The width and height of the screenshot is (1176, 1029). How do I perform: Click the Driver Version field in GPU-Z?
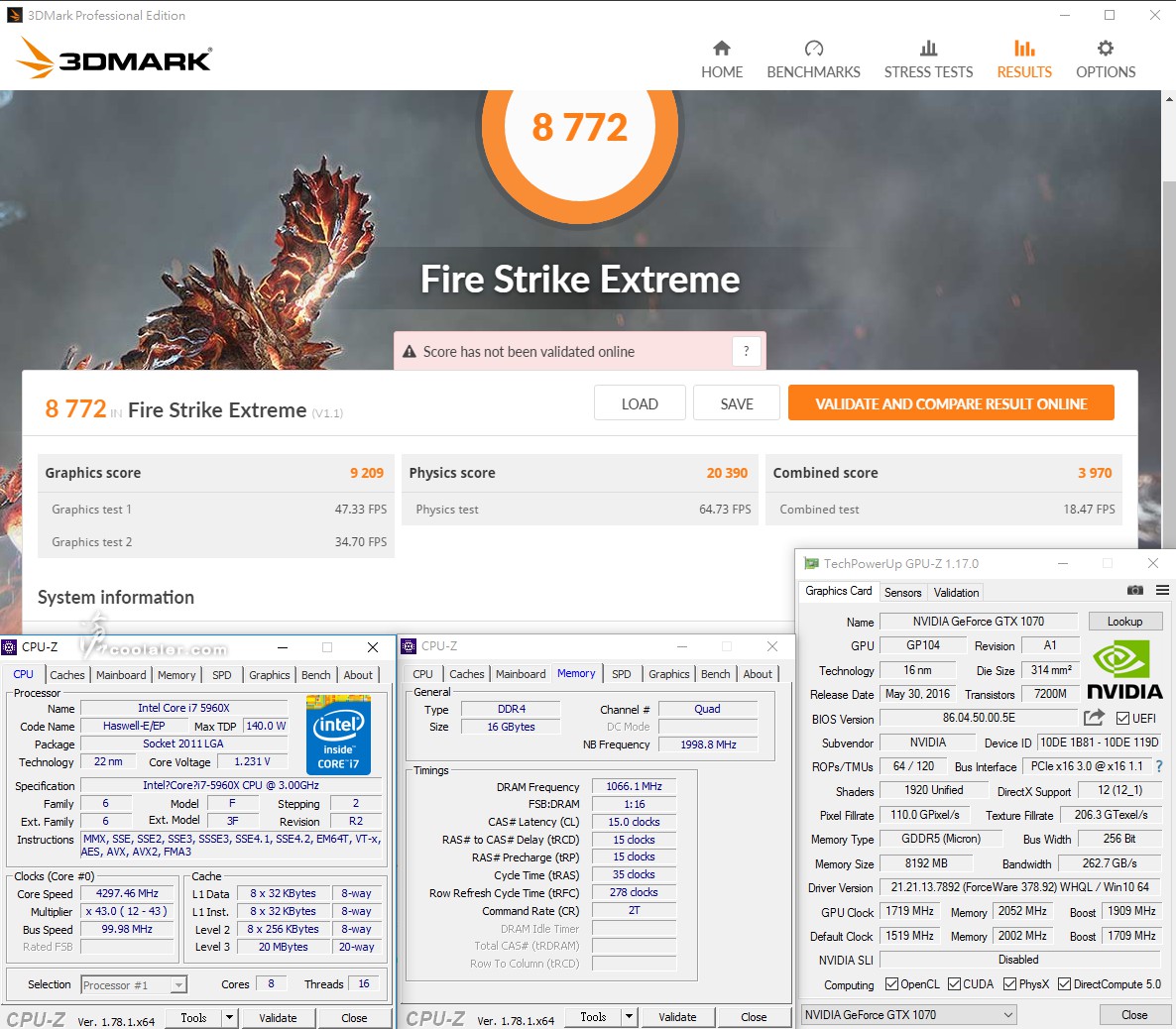(1020, 887)
